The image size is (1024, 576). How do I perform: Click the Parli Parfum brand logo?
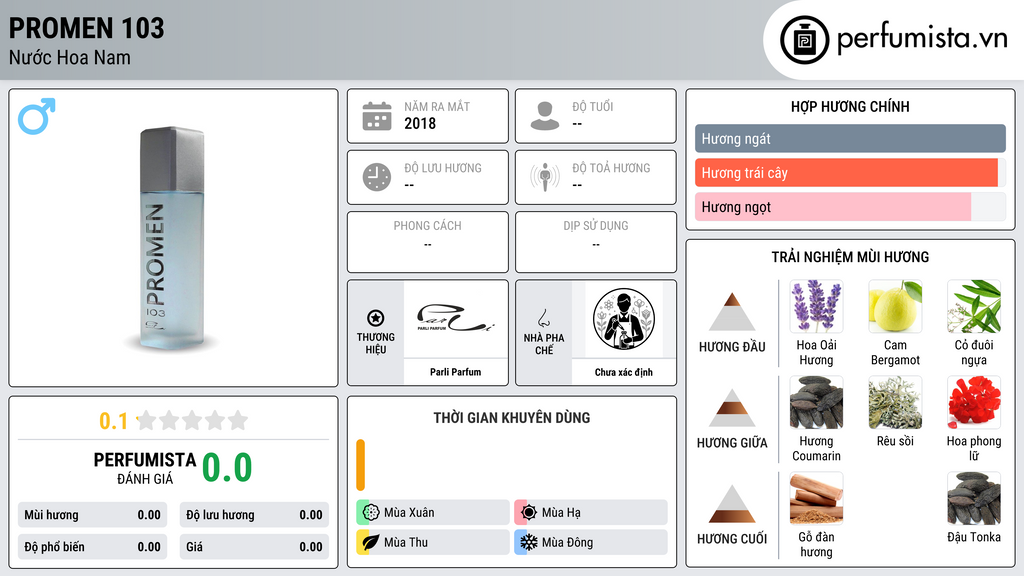pyautogui.click(x=455, y=319)
